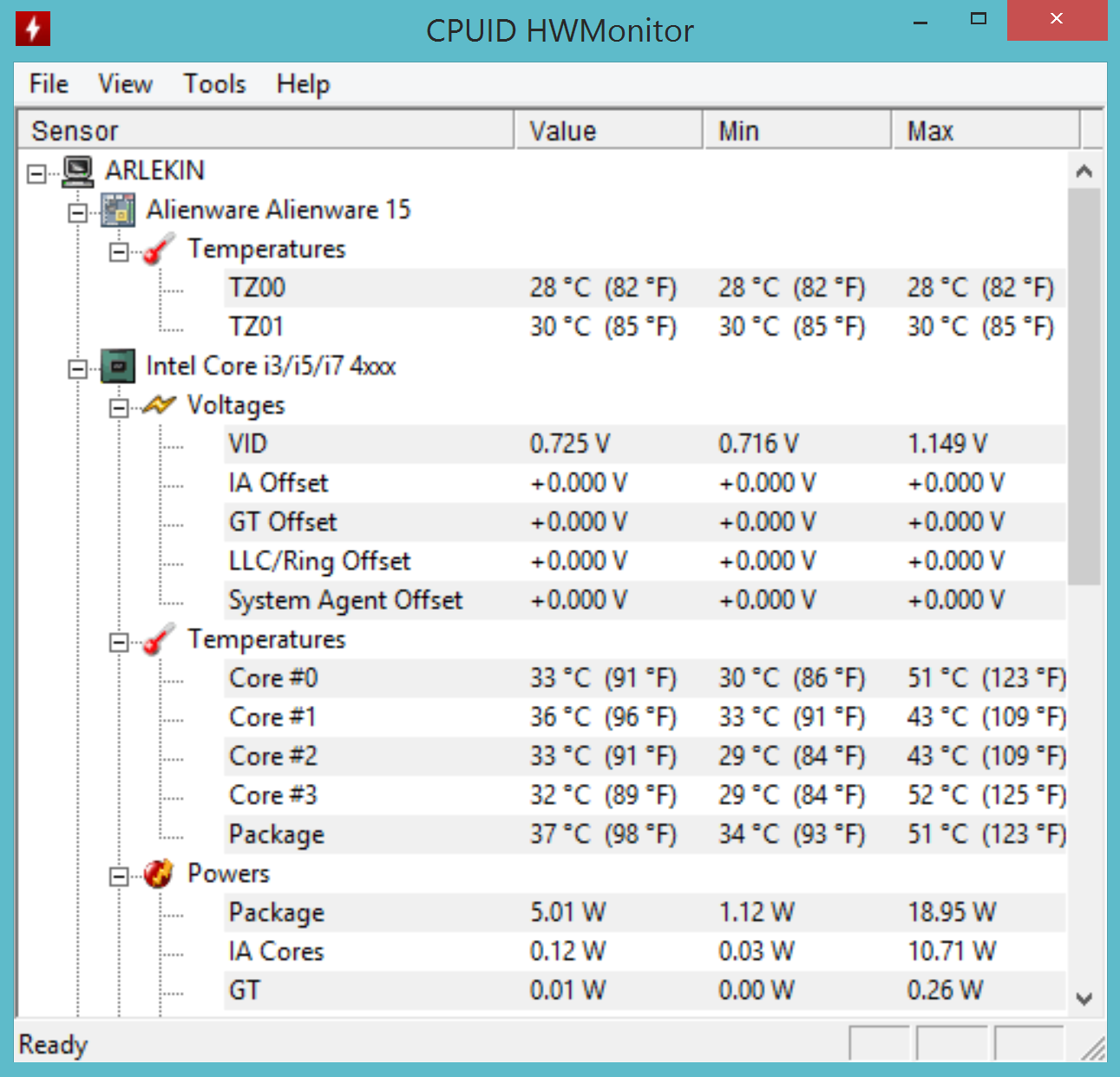Click the scrollbar up arrow
The width and height of the screenshot is (1120, 1077).
(x=1084, y=171)
